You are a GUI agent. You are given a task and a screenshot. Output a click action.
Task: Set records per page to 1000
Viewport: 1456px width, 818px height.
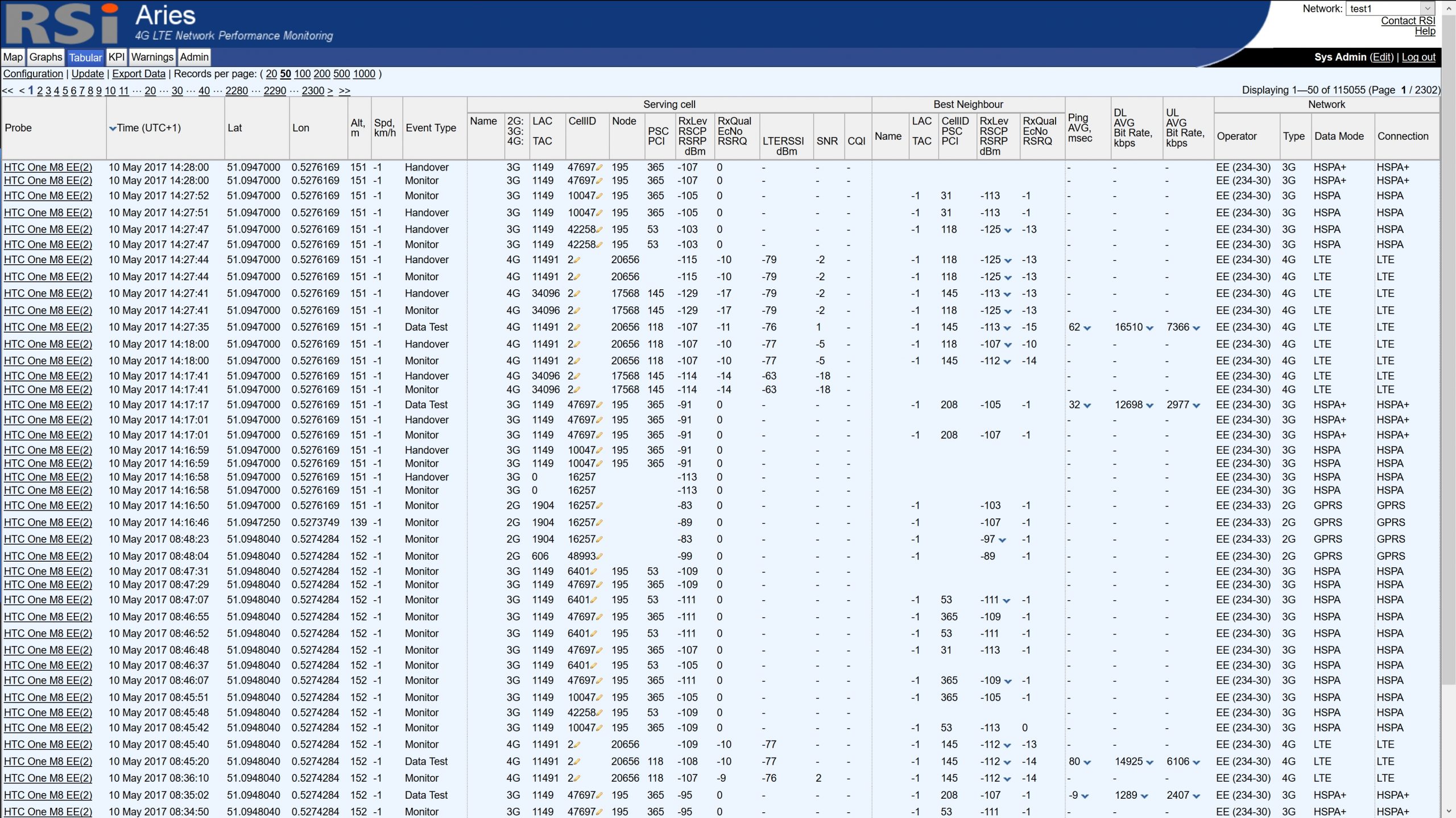[364, 74]
